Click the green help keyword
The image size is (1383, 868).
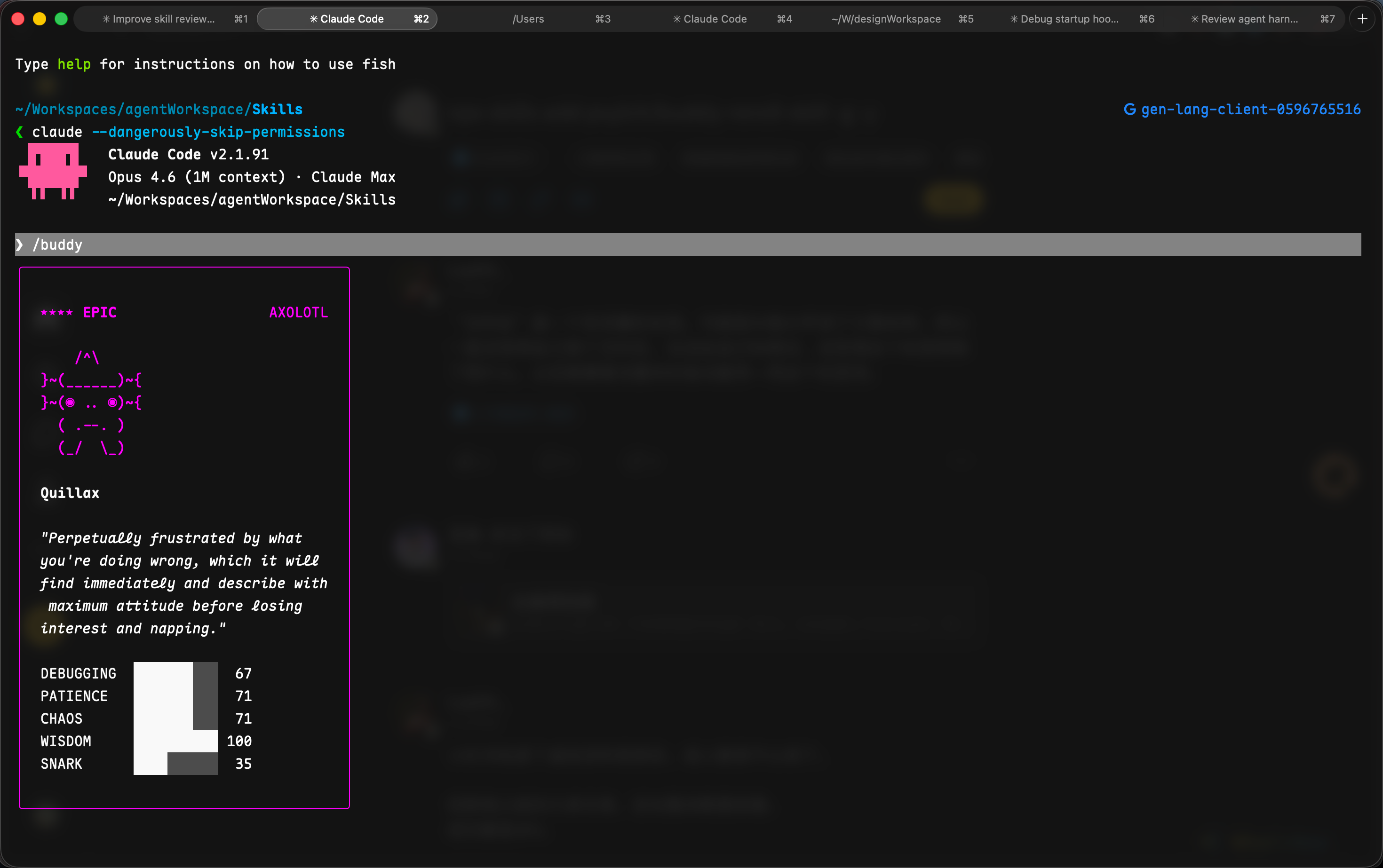pos(73,64)
